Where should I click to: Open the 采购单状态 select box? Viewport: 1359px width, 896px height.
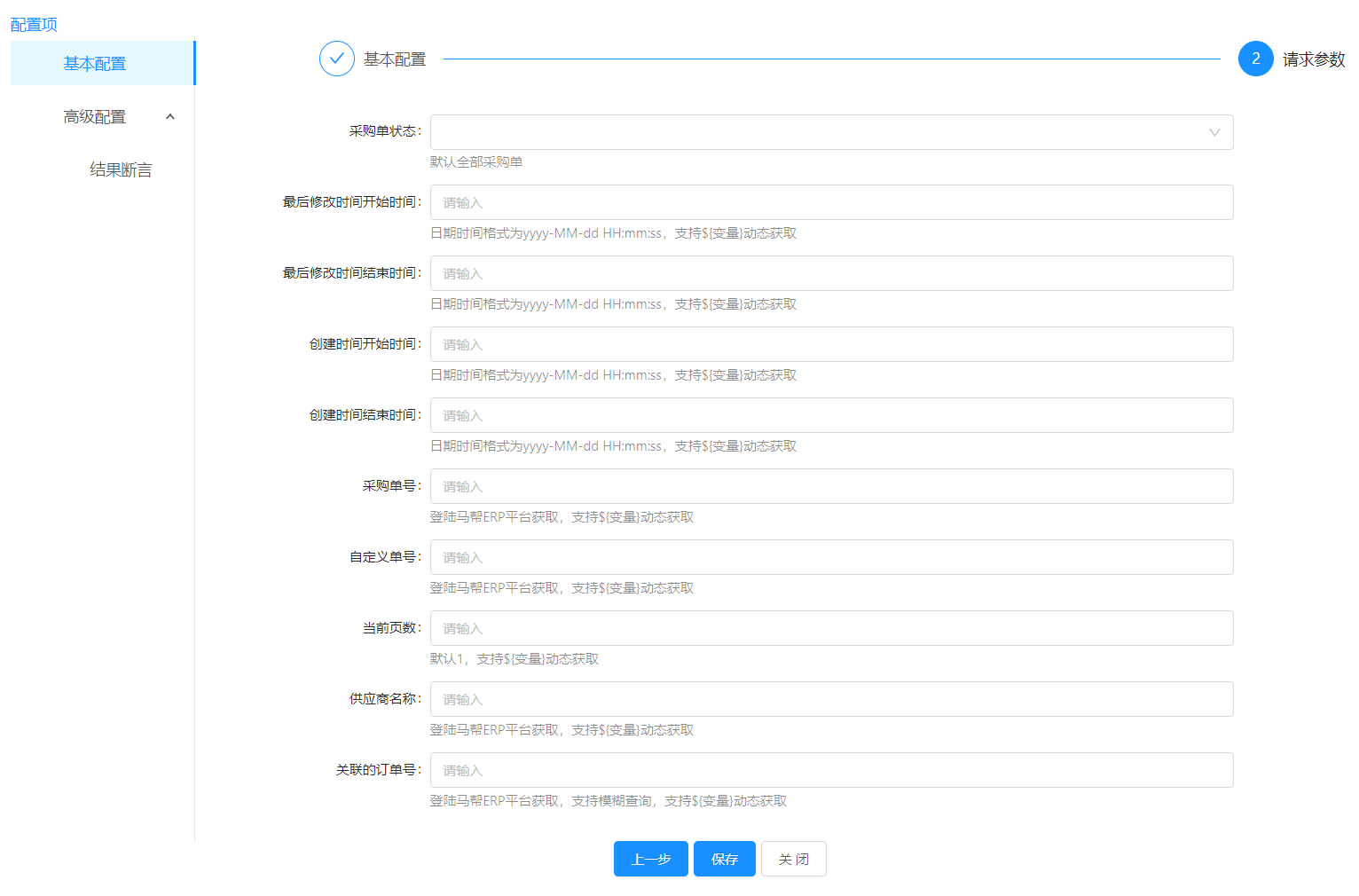(816, 132)
